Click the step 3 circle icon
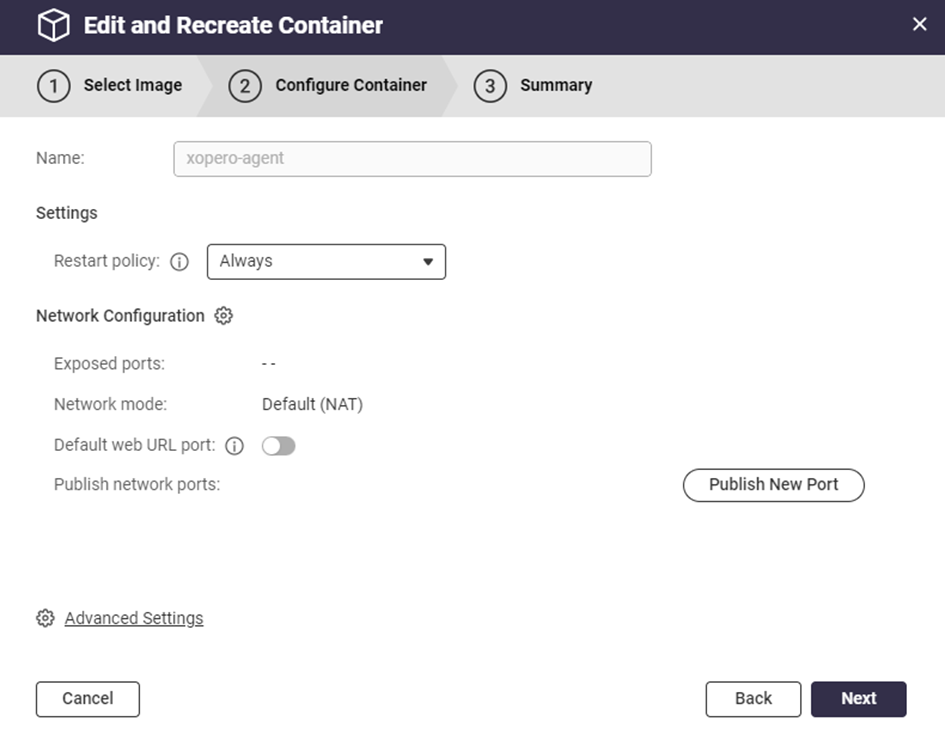Viewport: 945px width, 740px height. click(490, 86)
